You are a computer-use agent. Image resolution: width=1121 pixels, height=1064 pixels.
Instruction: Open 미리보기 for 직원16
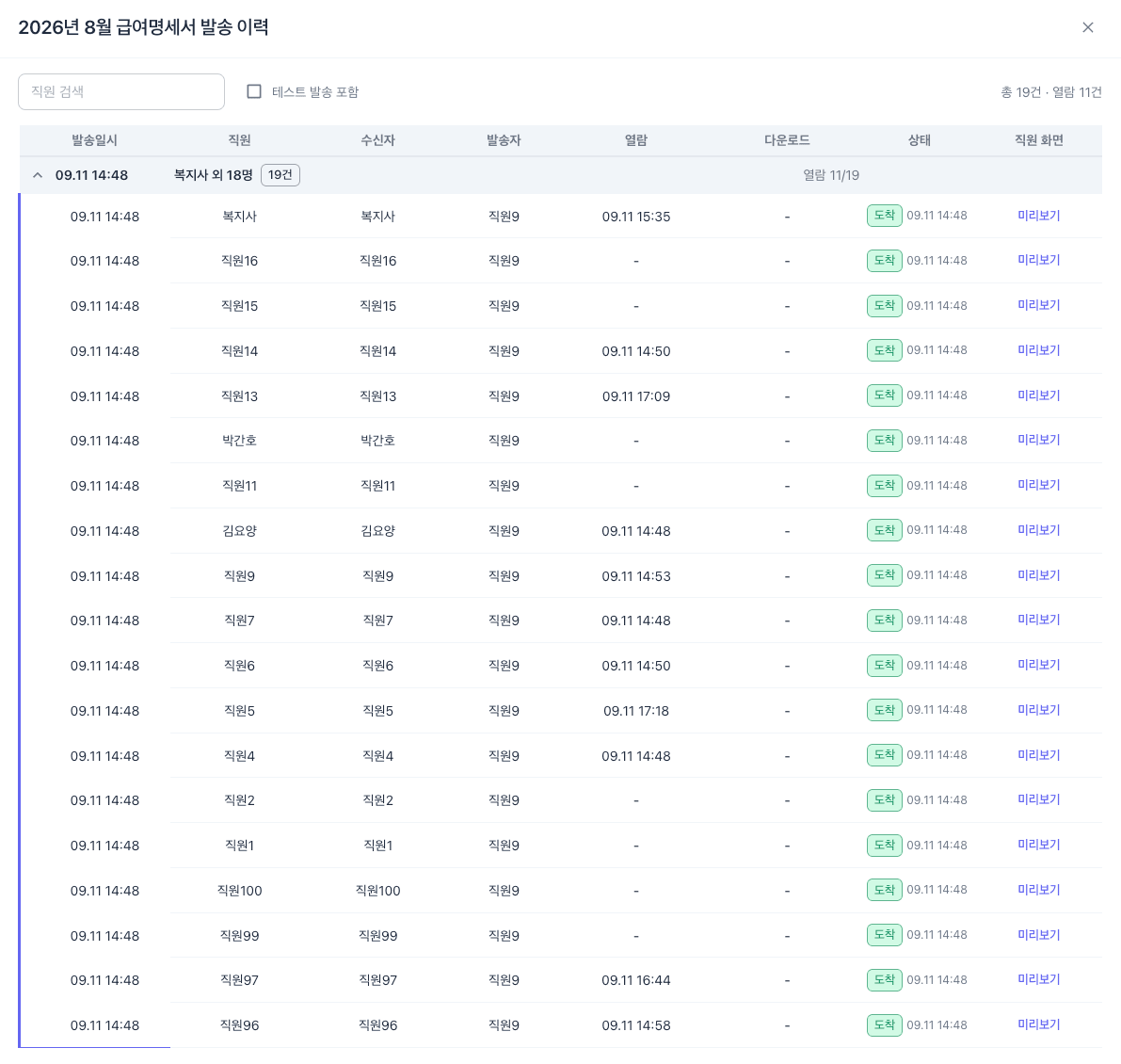pos(1039,260)
